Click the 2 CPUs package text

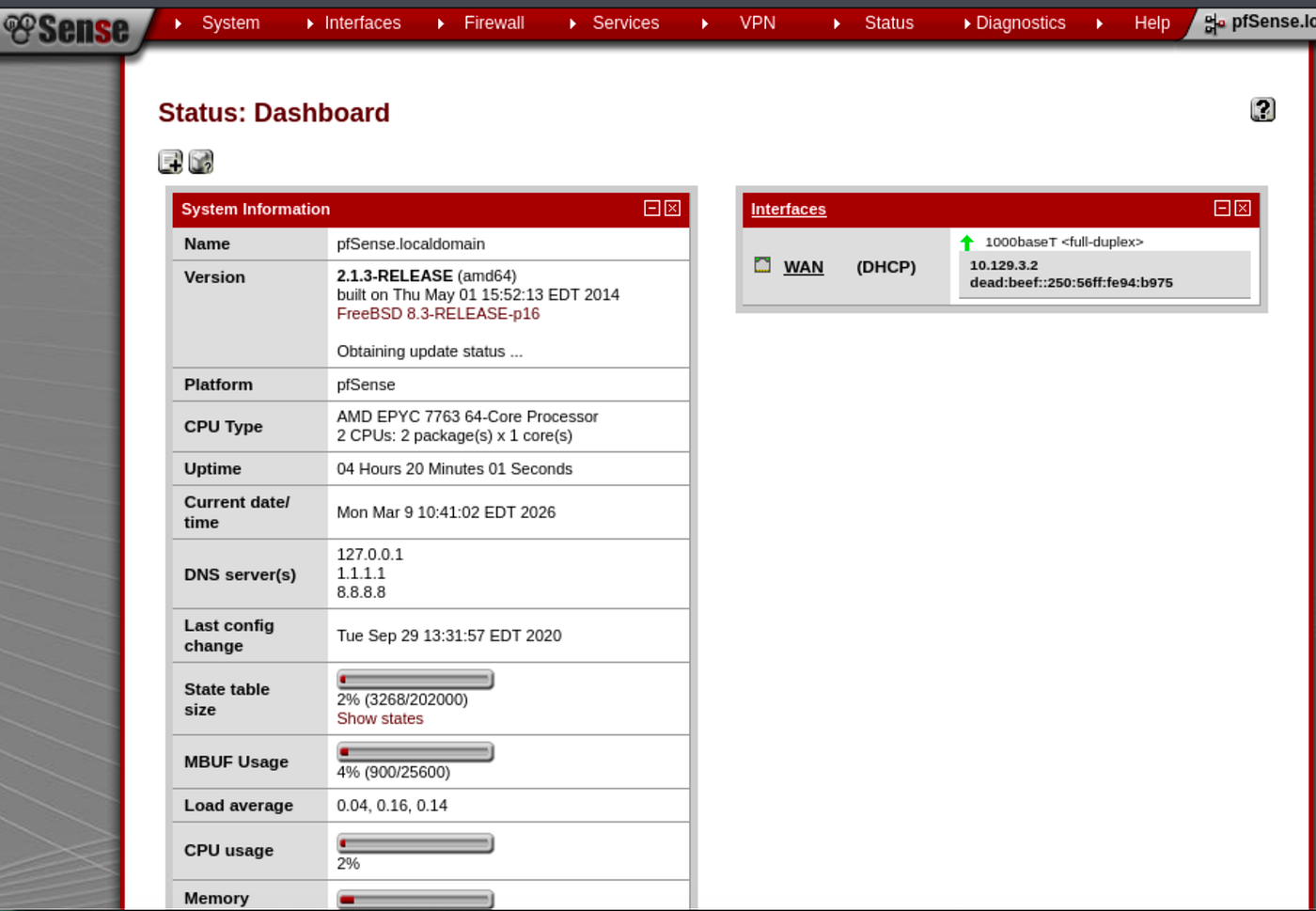click(x=454, y=435)
